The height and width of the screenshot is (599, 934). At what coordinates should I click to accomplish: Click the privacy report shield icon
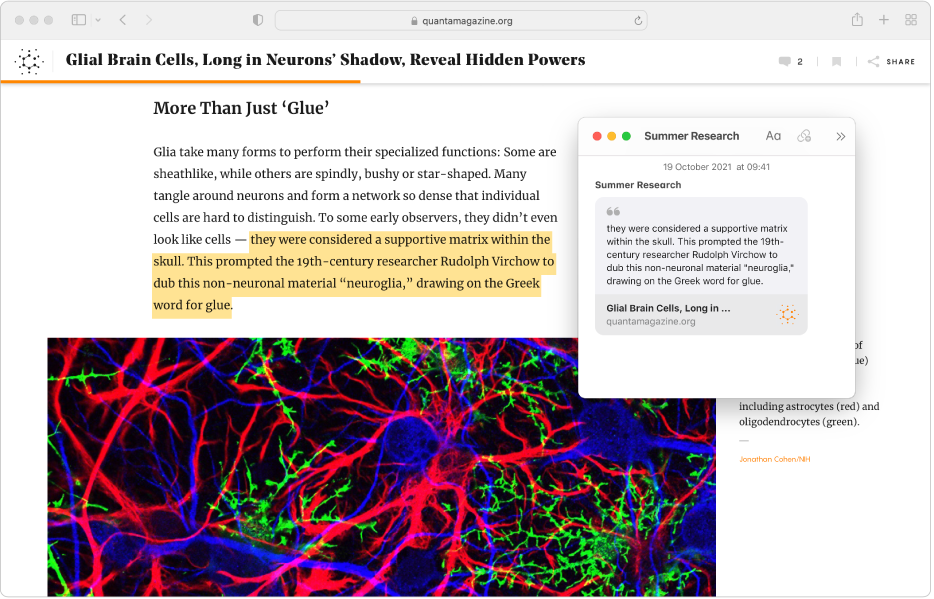(258, 20)
